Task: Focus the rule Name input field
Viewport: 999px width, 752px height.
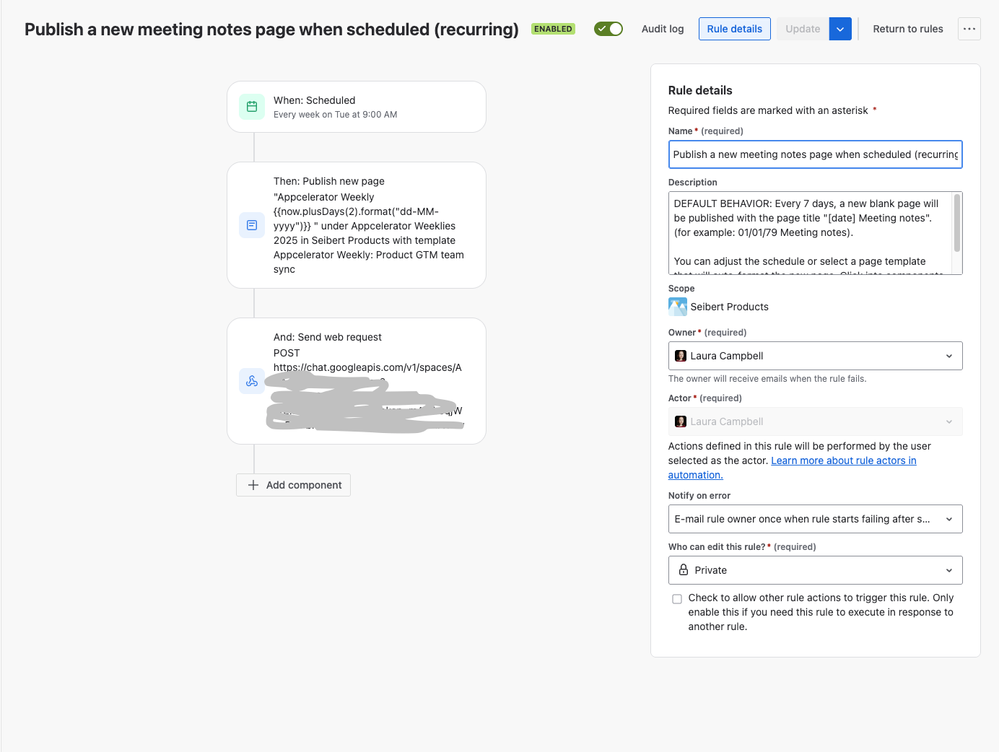Action: 815,154
